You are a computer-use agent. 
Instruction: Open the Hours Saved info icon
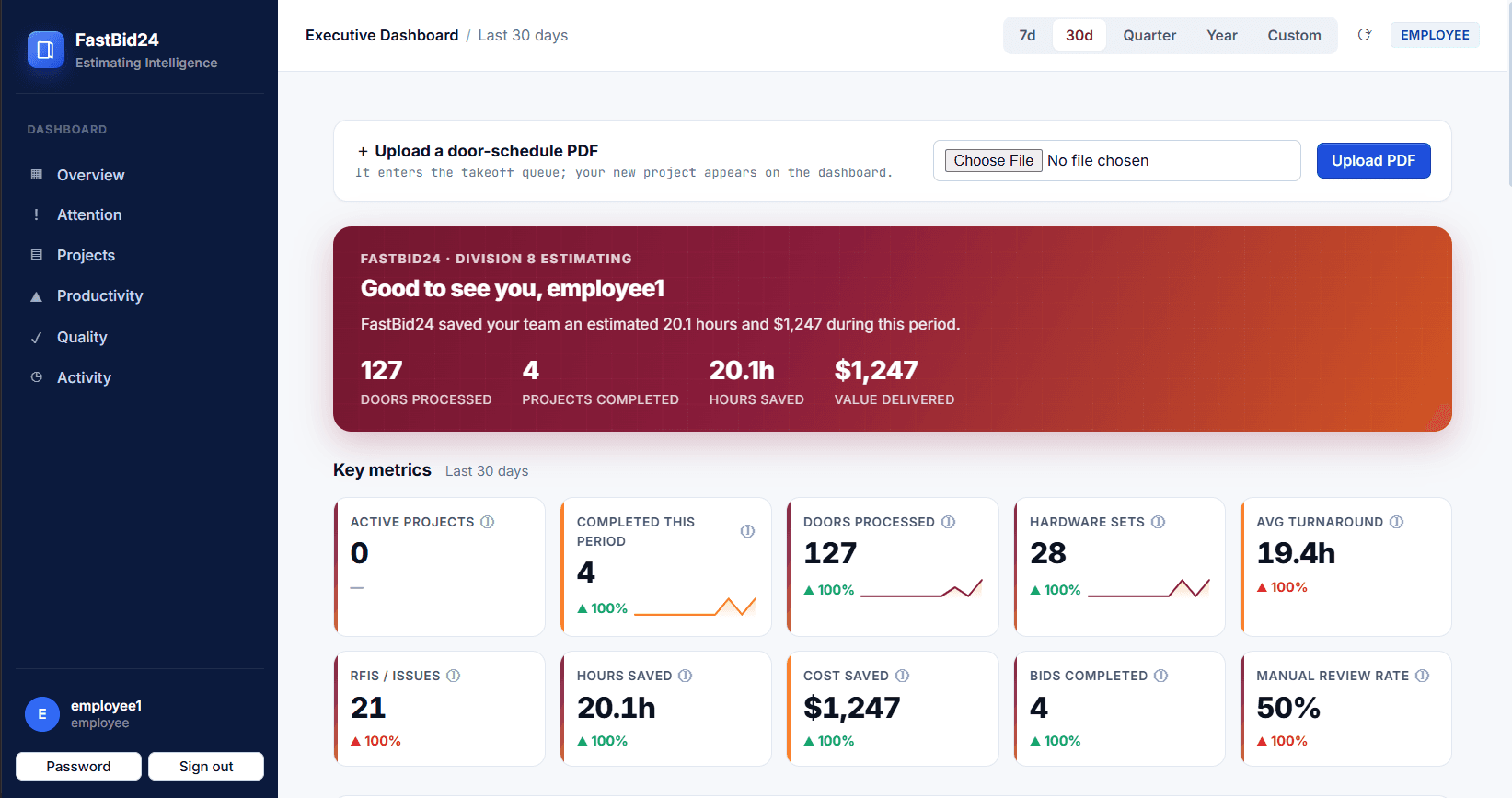pos(686,676)
